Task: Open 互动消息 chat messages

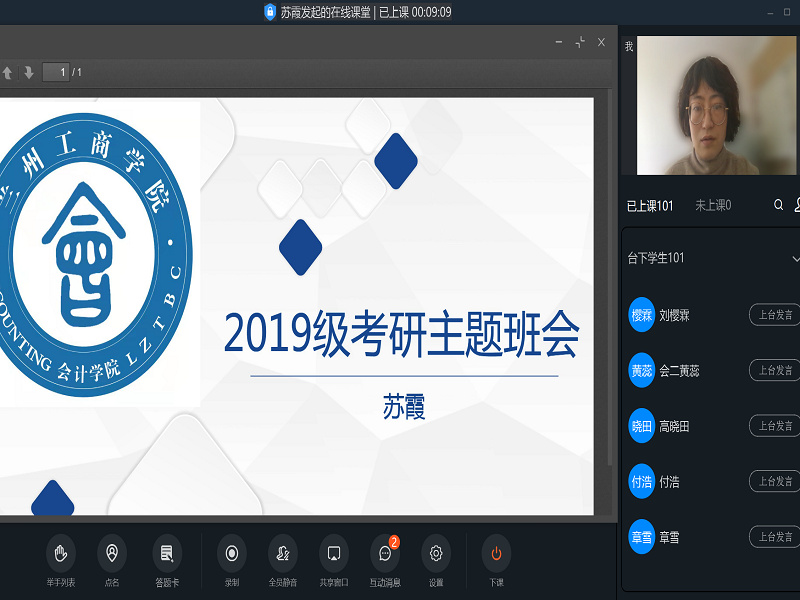Action: point(384,553)
